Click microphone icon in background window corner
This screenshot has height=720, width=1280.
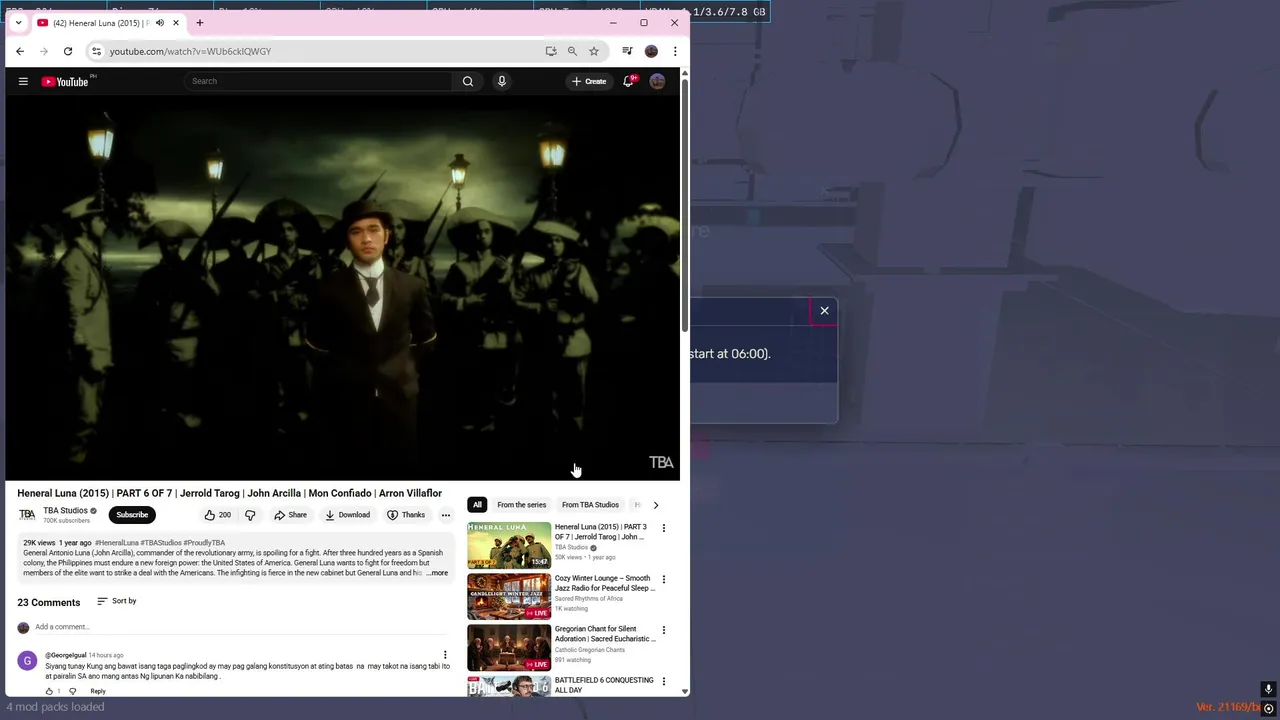1268,688
